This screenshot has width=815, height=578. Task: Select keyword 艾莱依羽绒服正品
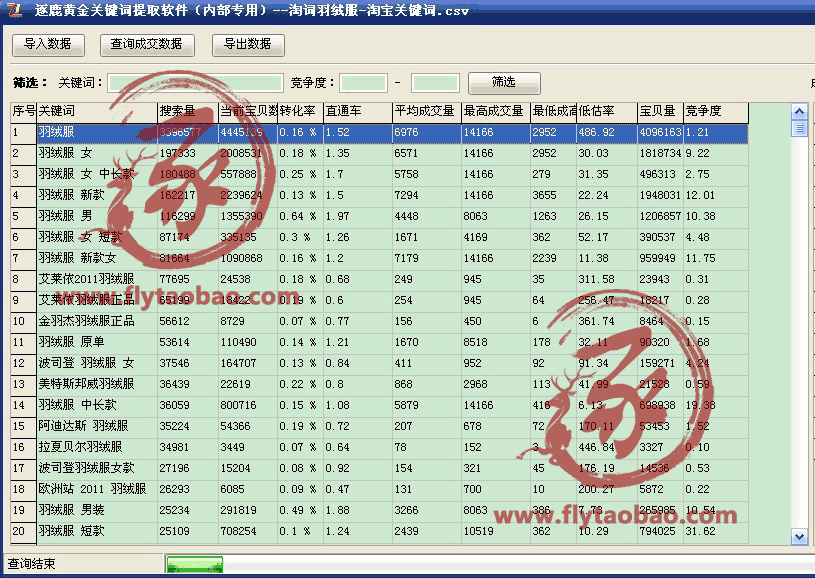point(86,300)
